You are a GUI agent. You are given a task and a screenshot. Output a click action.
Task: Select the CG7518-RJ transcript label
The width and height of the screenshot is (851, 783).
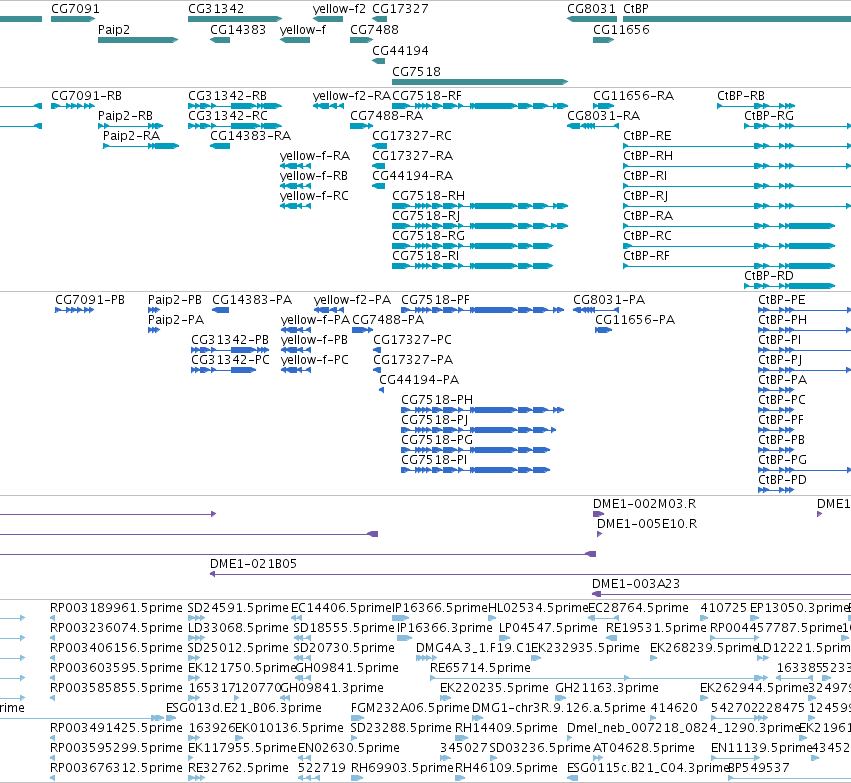(x=426, y=217)
